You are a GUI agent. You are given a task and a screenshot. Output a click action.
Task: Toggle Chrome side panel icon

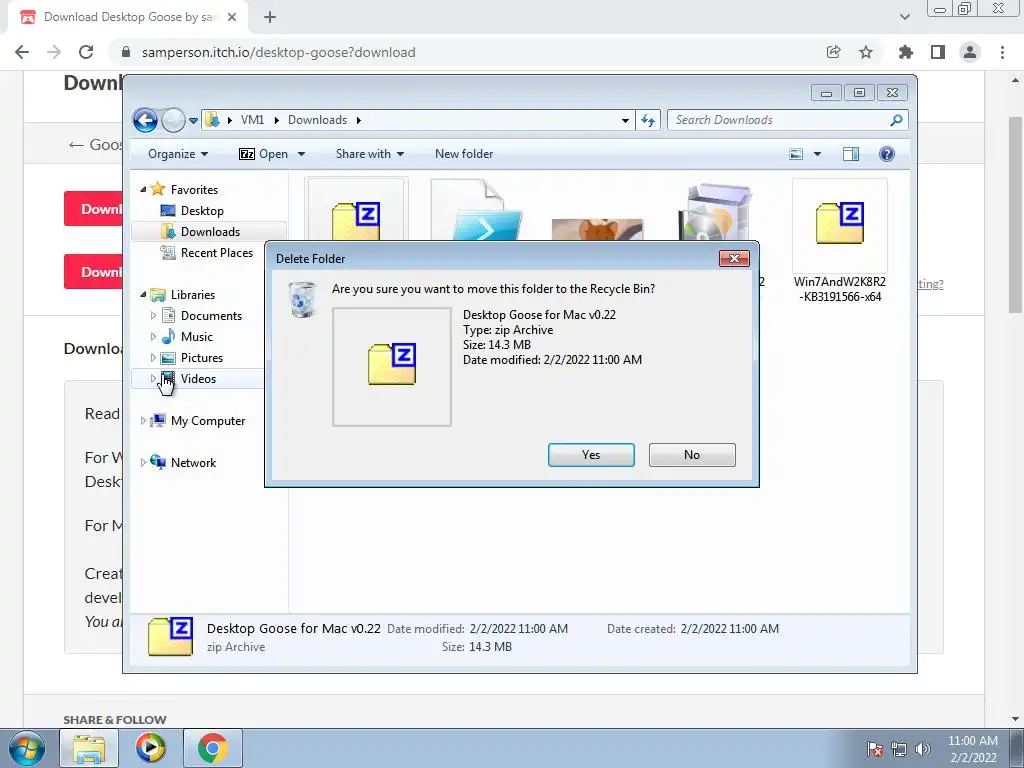coord(938,52)
